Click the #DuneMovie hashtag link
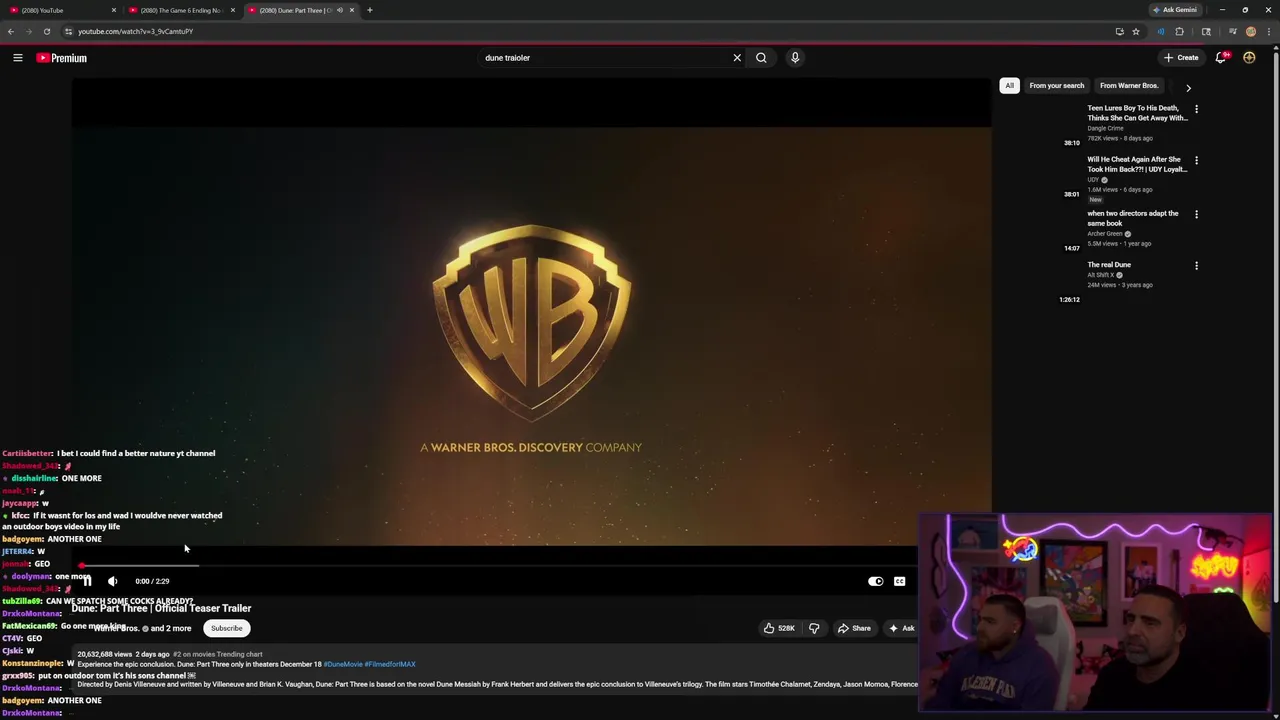 (x=343, y=664)
